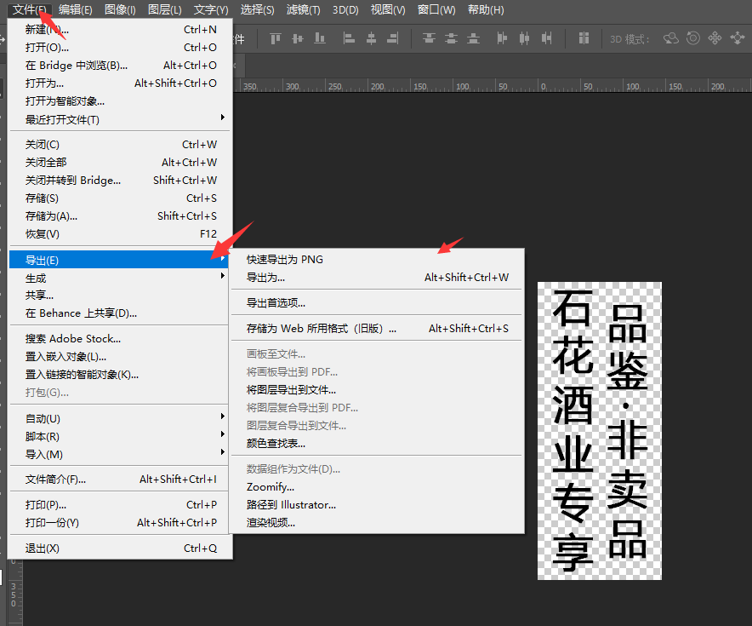Screen dimensions: 752x626
Task: Choose 置入嵌入对象(L)...
Action: pyautogui.click(x=120, y=356)
